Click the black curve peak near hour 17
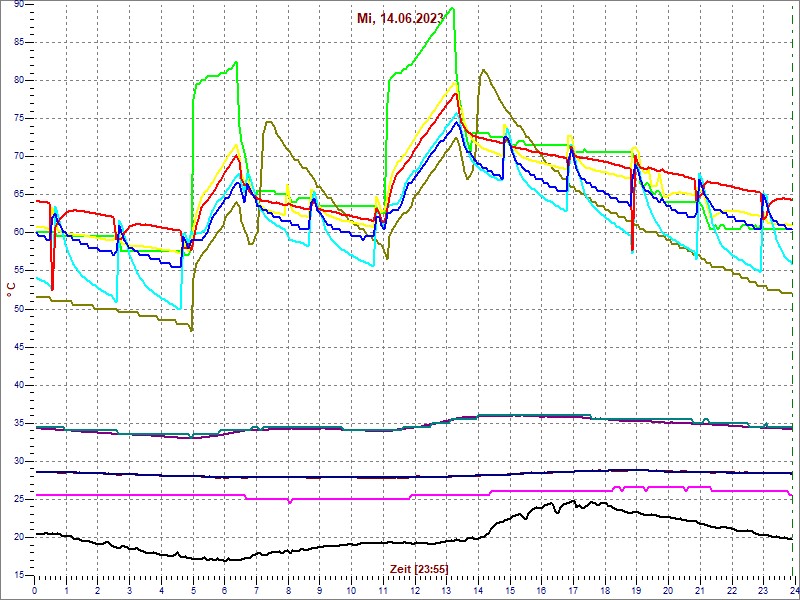The image size is (800, 600). pyautogui.click(x=574, y=501)
